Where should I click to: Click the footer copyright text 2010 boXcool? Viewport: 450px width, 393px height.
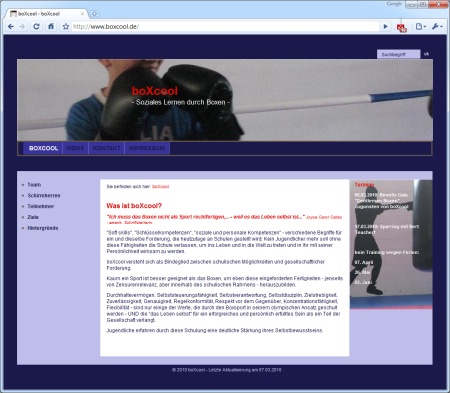point(227,370)
